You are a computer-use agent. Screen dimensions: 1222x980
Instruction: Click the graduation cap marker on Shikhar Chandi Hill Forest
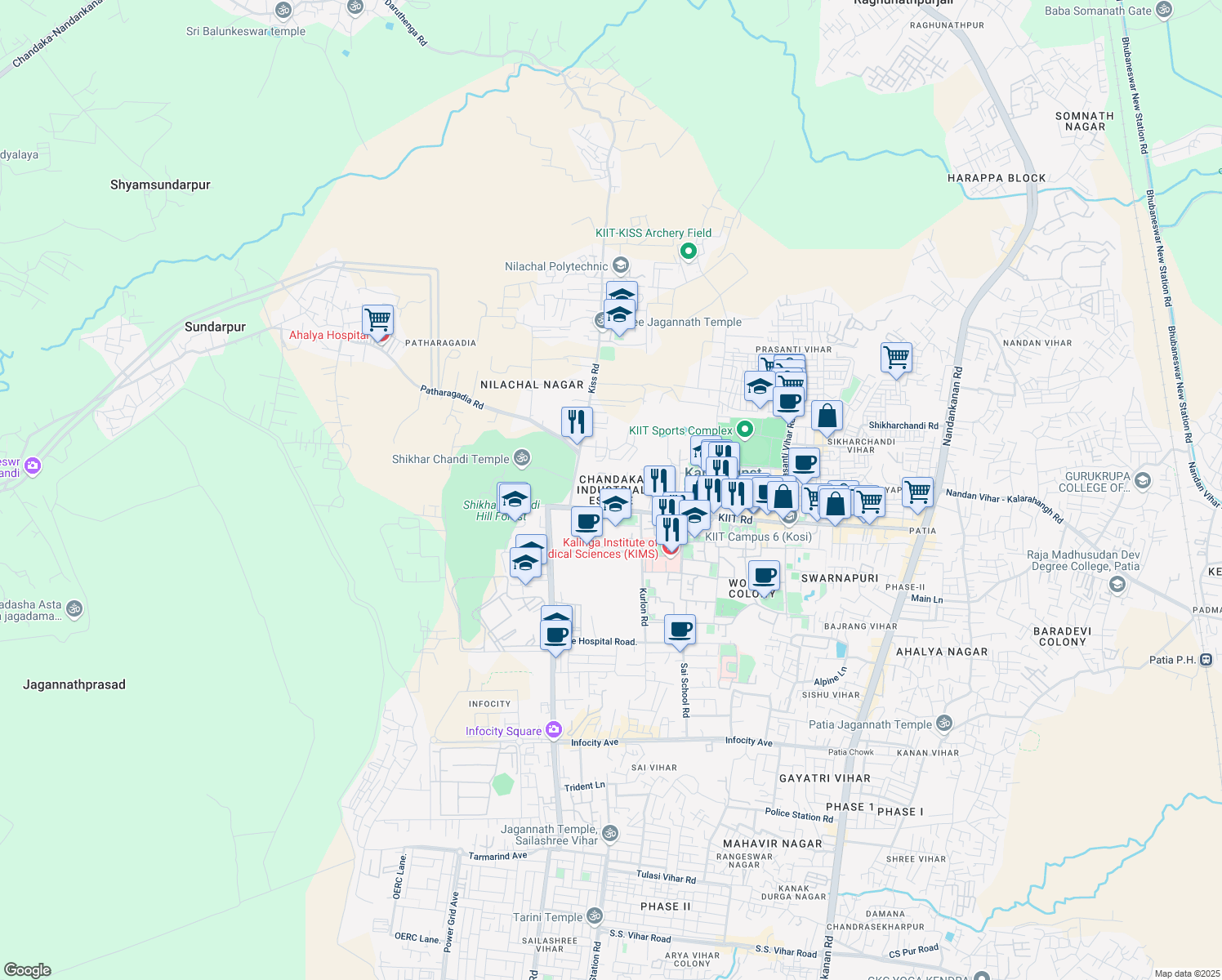click(515, 498)
